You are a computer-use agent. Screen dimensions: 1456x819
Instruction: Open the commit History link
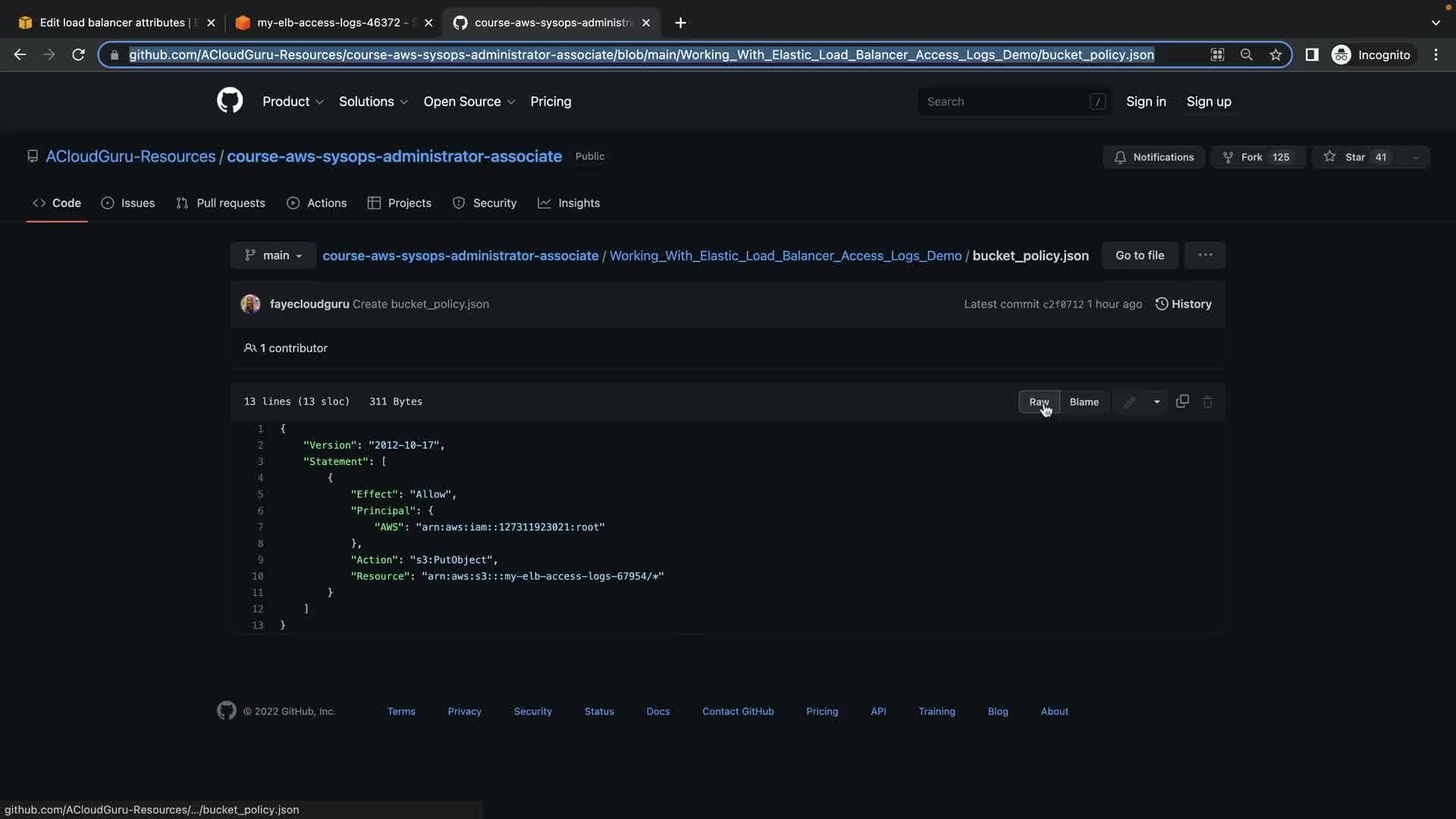(1183, 304)
